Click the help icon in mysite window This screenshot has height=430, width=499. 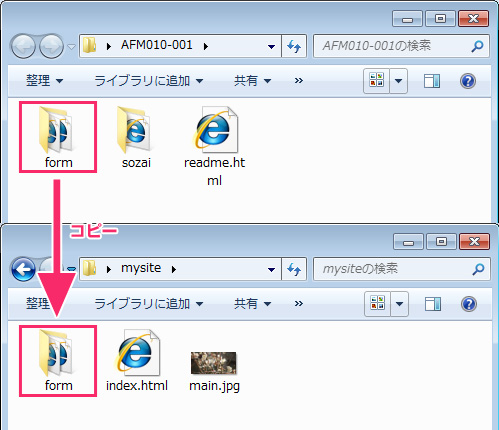coord(469,304)
